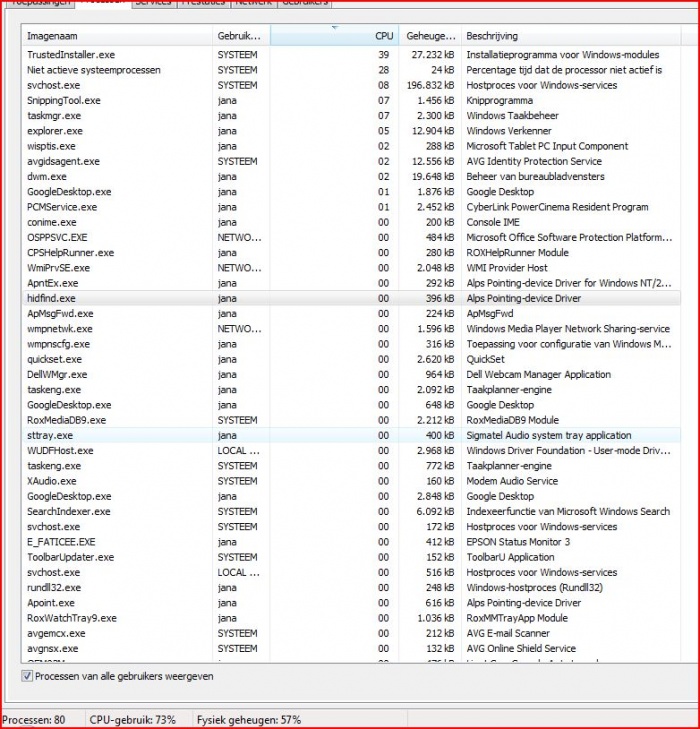Select taskeng.exe using 2.092 kB memory

coord(351,390)
